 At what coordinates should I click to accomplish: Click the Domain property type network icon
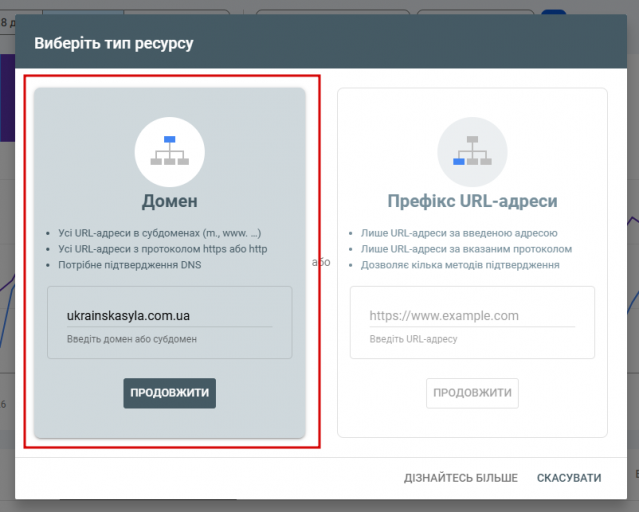point(170,152)
